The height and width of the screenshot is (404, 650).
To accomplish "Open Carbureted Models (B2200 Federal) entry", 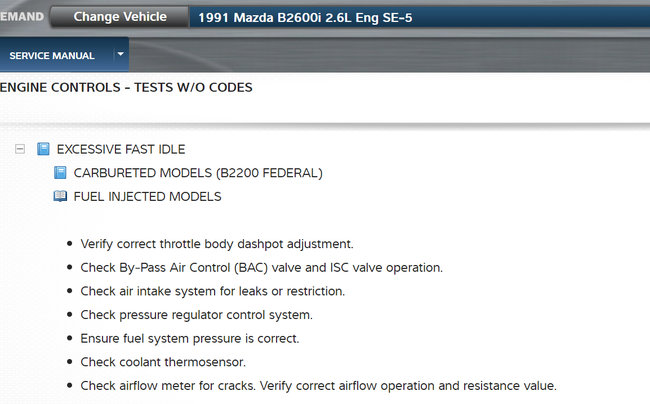I will [x=198, y=173].
